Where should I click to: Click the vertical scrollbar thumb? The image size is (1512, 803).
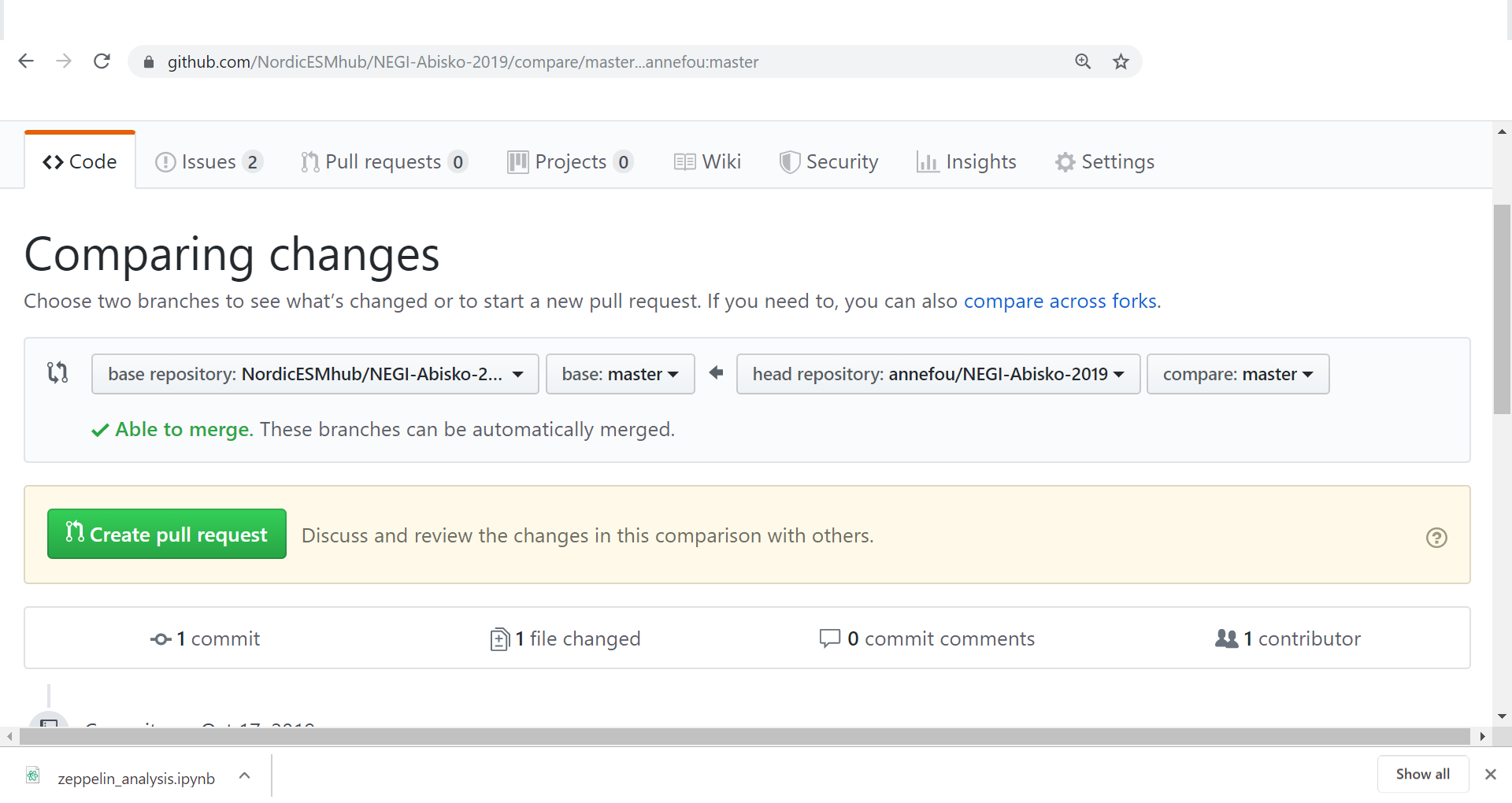(x=1502, y=309)
